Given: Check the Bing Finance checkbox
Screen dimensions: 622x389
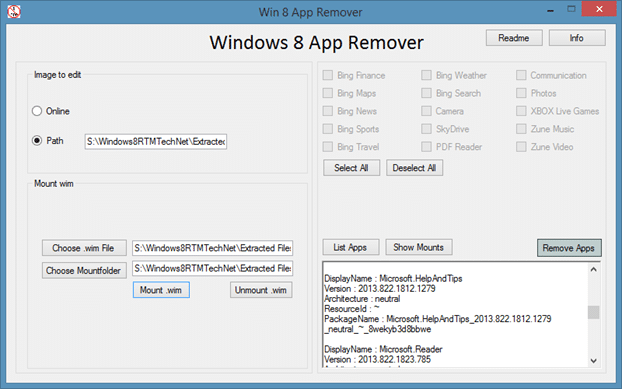Looking at the screenshot, I should point(328,75).
